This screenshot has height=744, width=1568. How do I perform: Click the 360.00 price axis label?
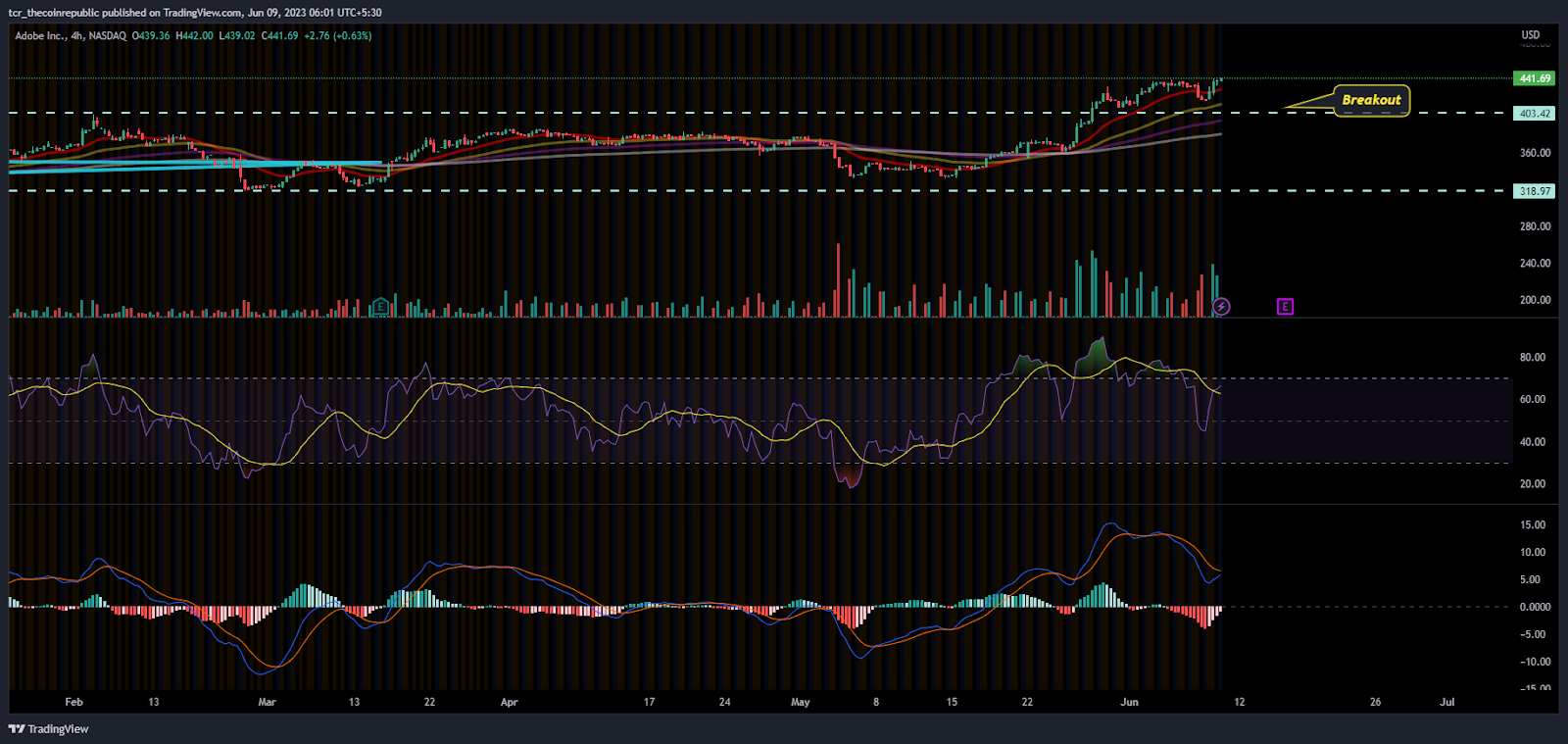coord(1536,153)
